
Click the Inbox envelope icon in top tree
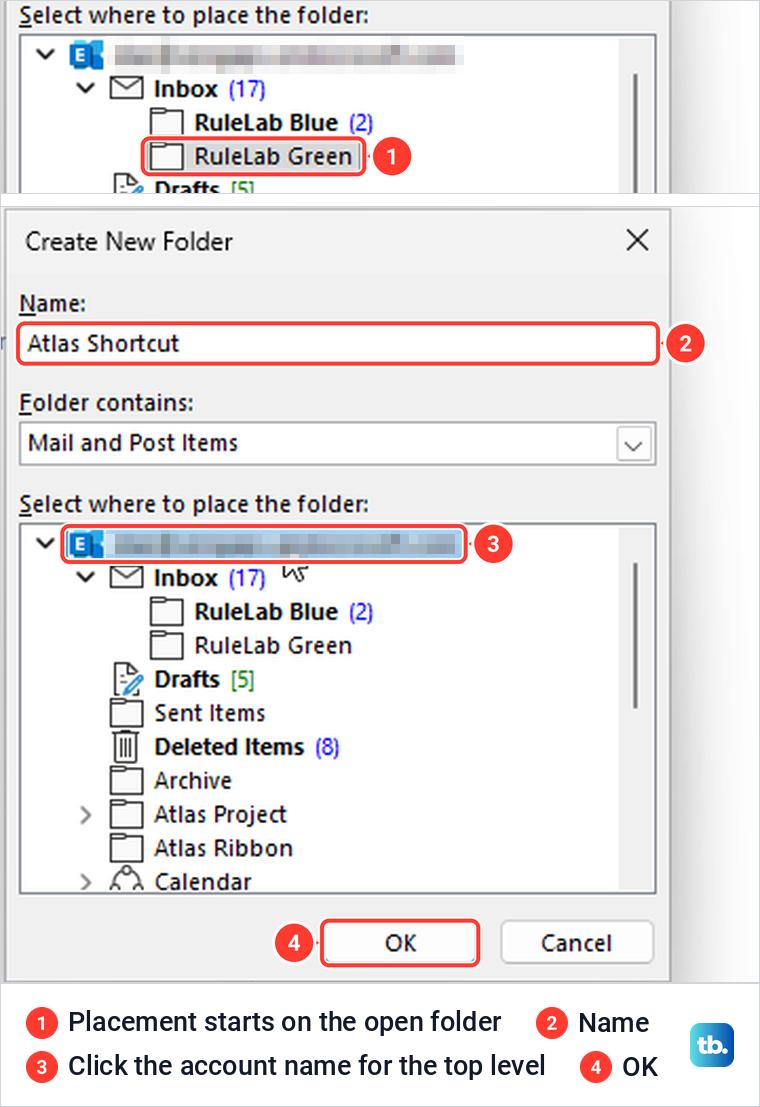click(127, 88)
